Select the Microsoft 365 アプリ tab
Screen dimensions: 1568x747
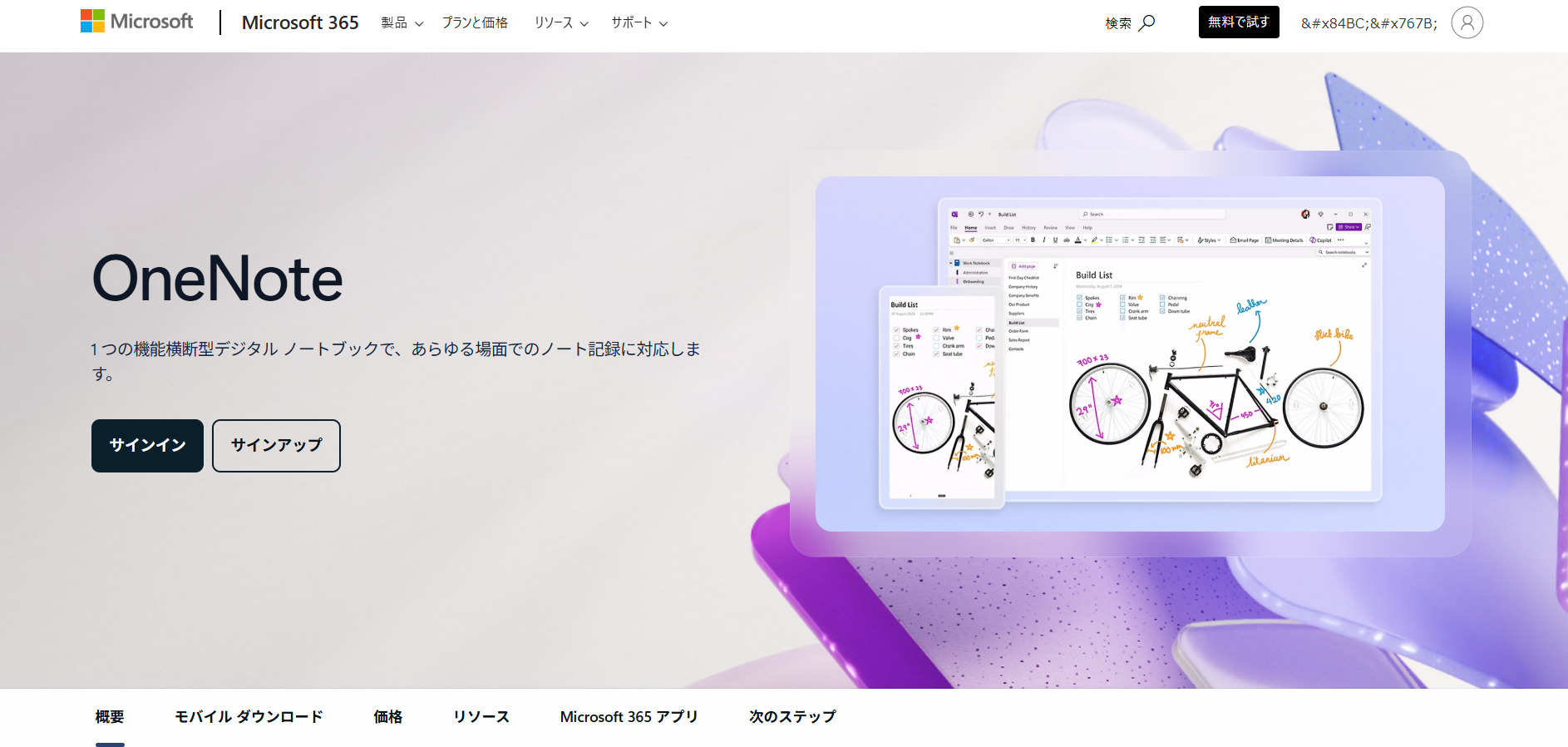click(629, 717)
